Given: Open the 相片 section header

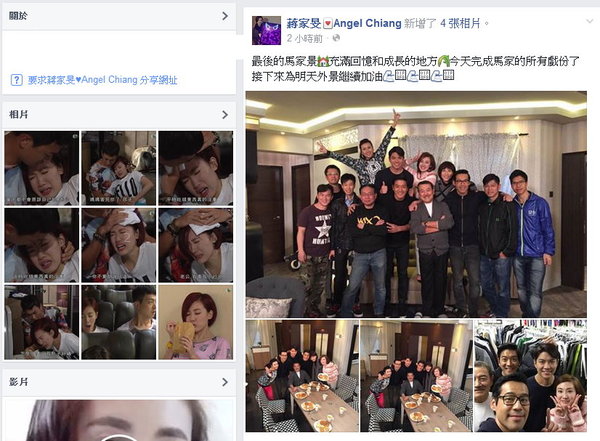Looking at the screenshot, I should tap(119, 114).
